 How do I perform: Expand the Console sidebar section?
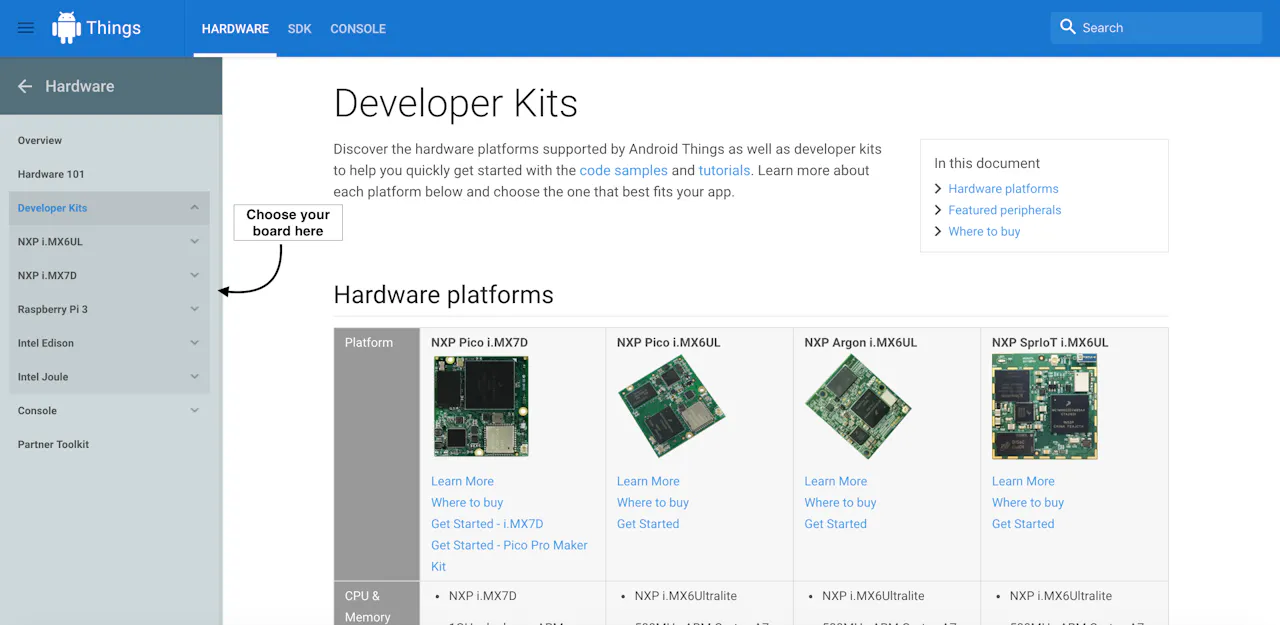[194, 410]
